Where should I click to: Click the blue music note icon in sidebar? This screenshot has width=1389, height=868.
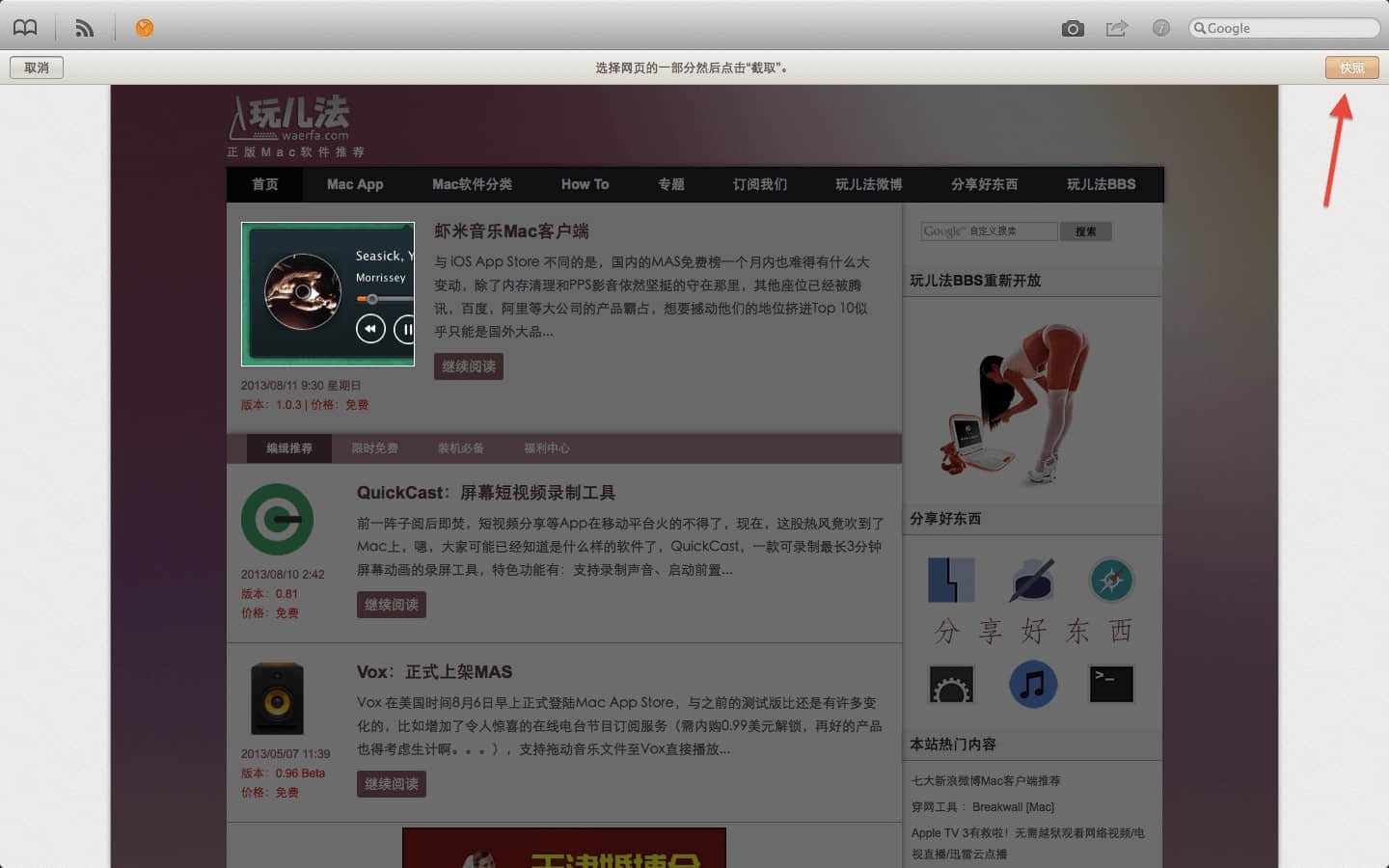coord(1032,684)
